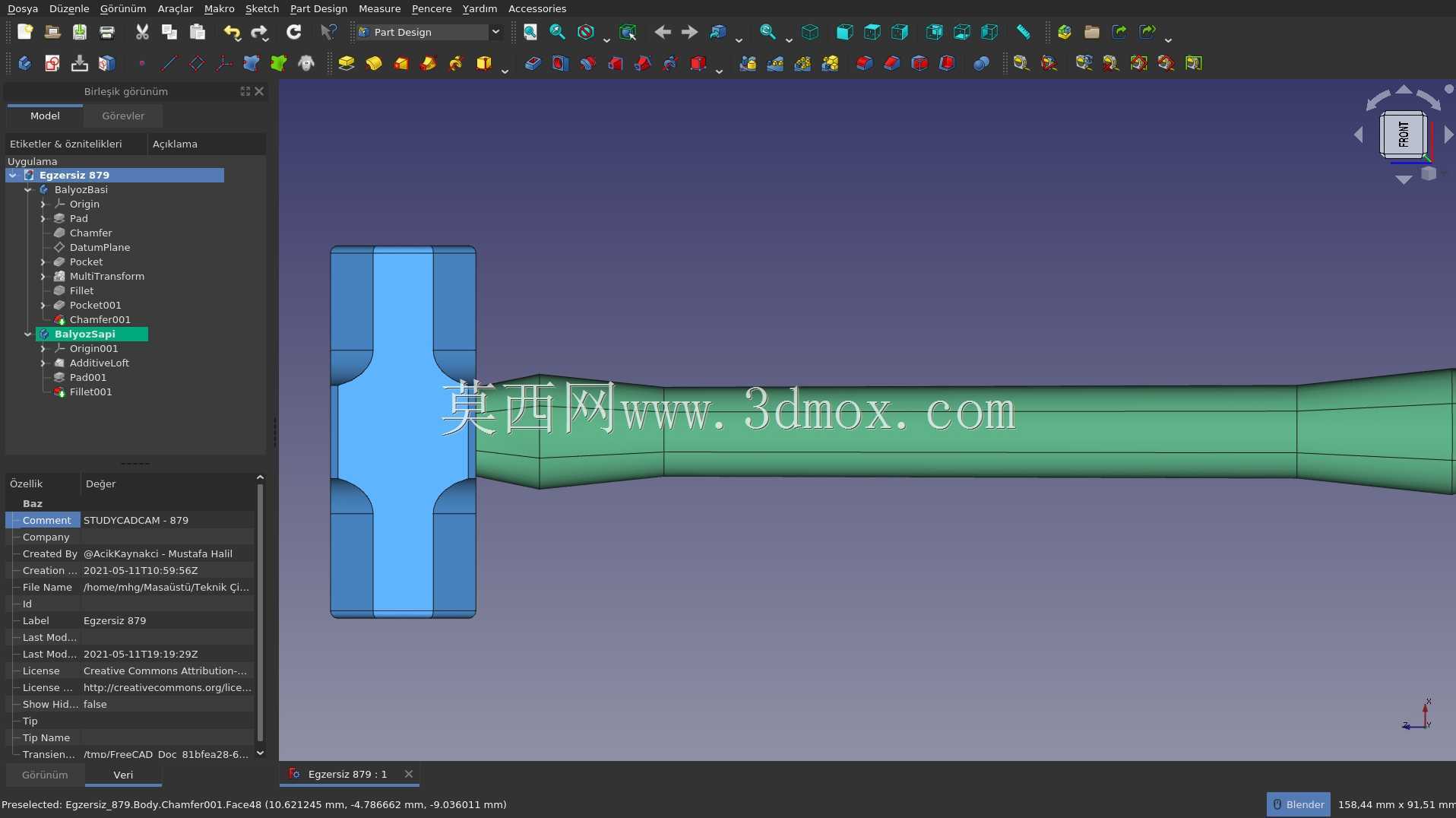Open the Measure menu
Screen dimensions: 1456x818
click(379, 8)
